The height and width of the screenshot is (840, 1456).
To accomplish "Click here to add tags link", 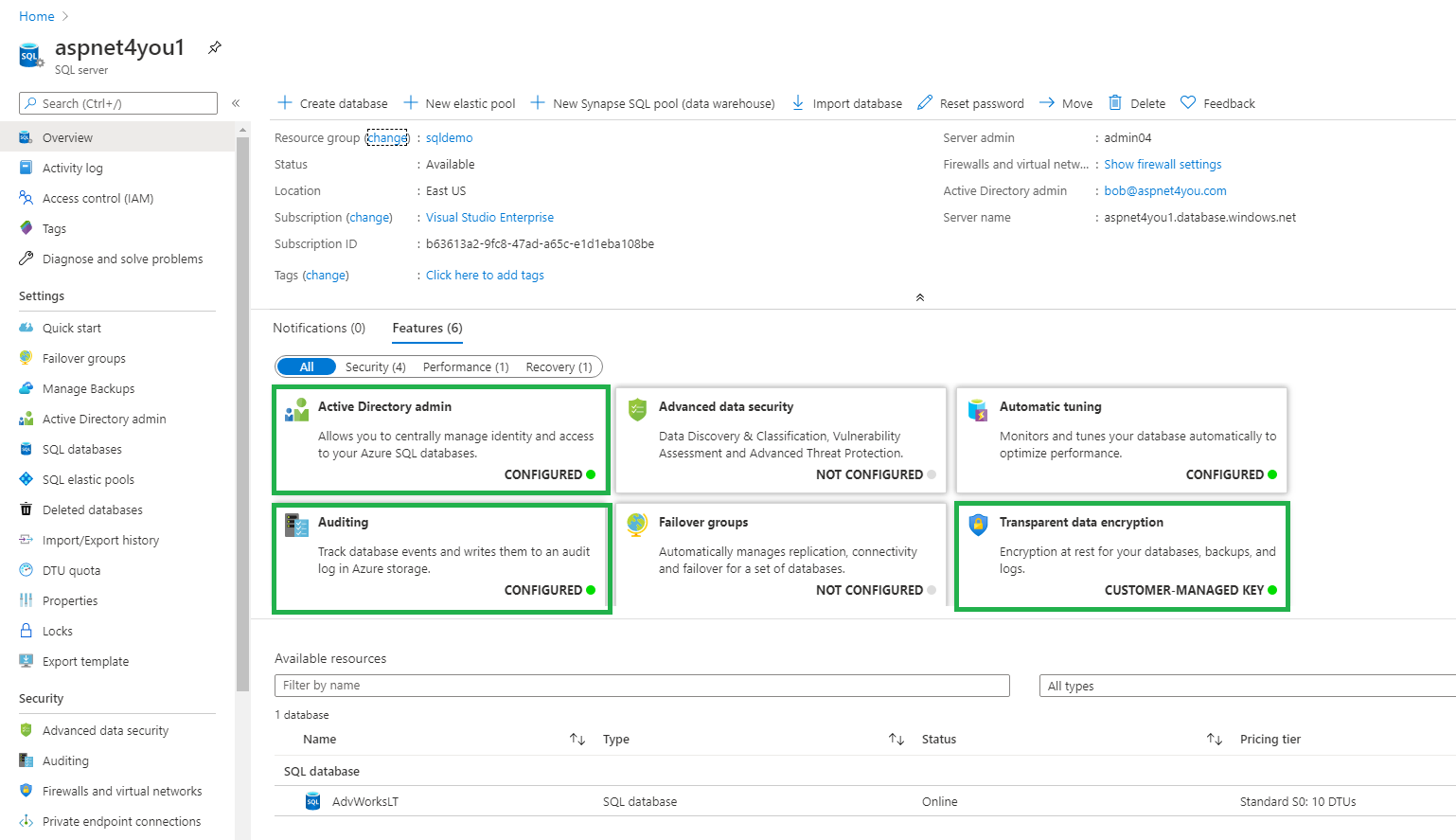I will coord(485,275).
